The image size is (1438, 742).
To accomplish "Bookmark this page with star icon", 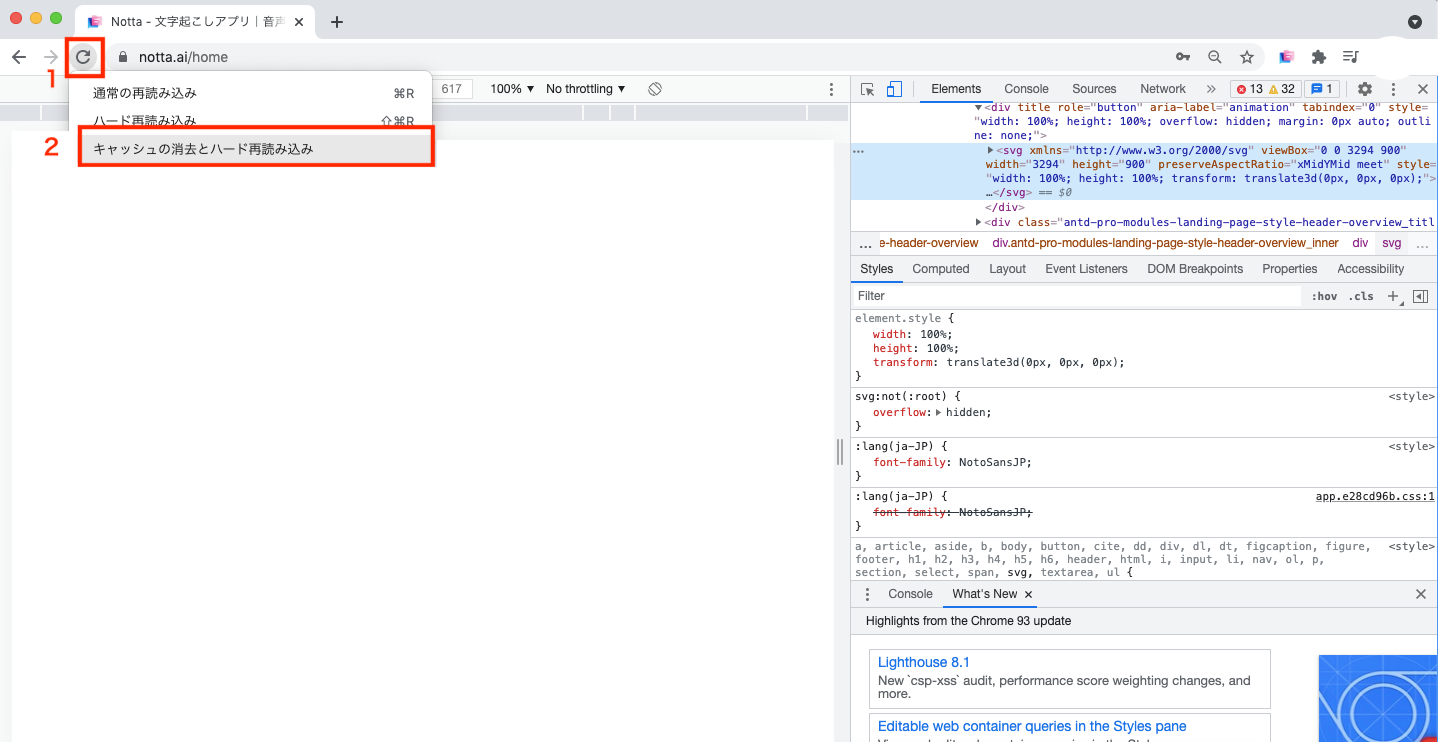I will pyautogui.click(x=1247, y=57).
